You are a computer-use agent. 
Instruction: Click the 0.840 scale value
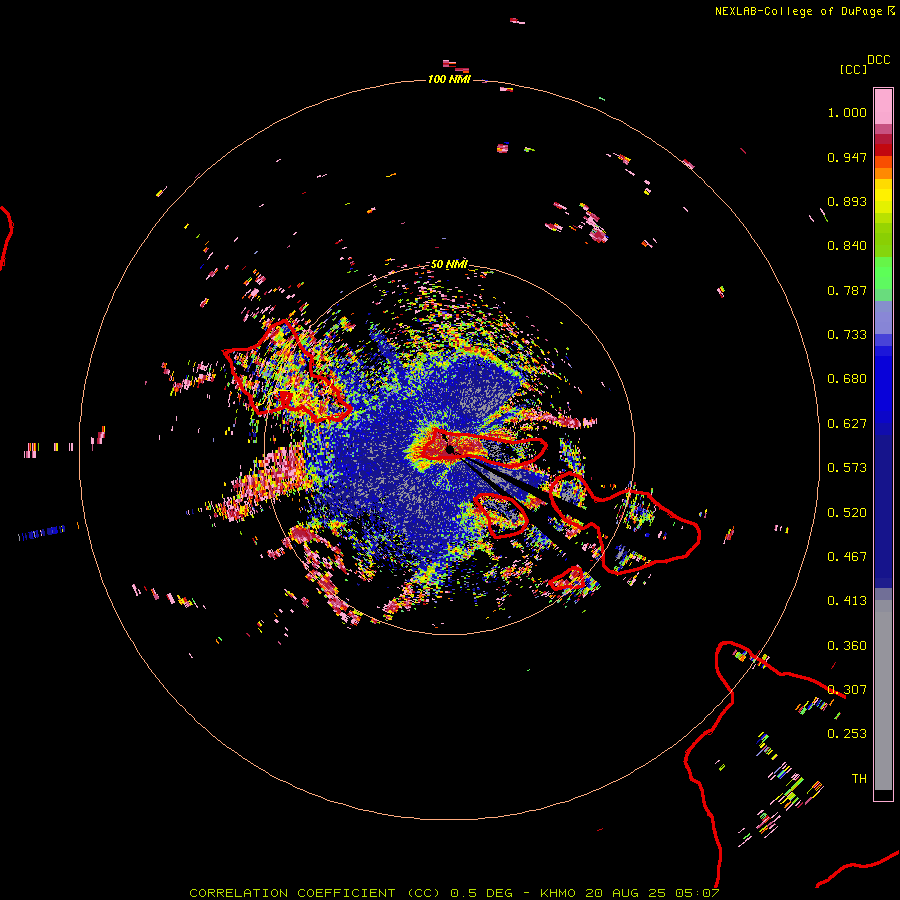(847, 246)
